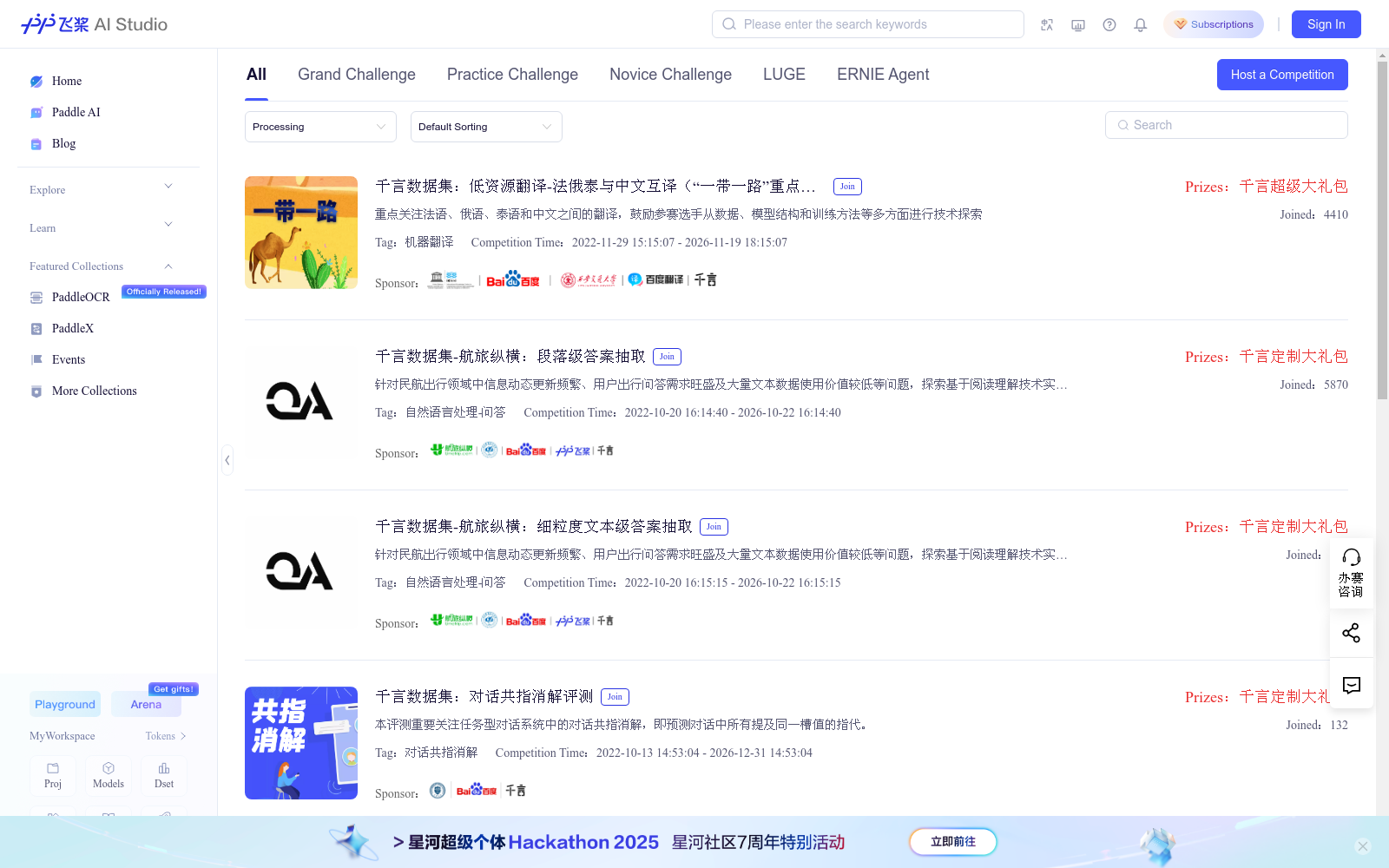Open the 共指消解 blue thumbnail

[301, 743]
